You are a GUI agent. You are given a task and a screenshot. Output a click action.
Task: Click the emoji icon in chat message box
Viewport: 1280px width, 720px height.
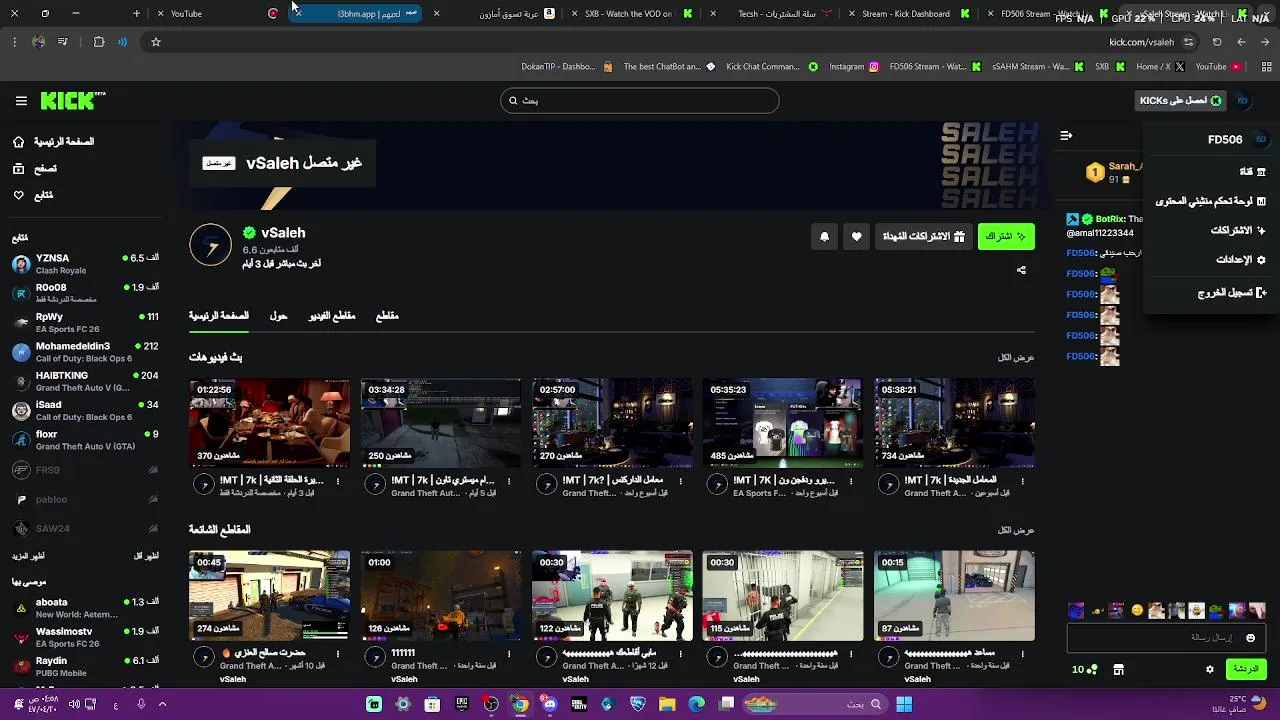pyautogui.click(x=1250, y=637)
